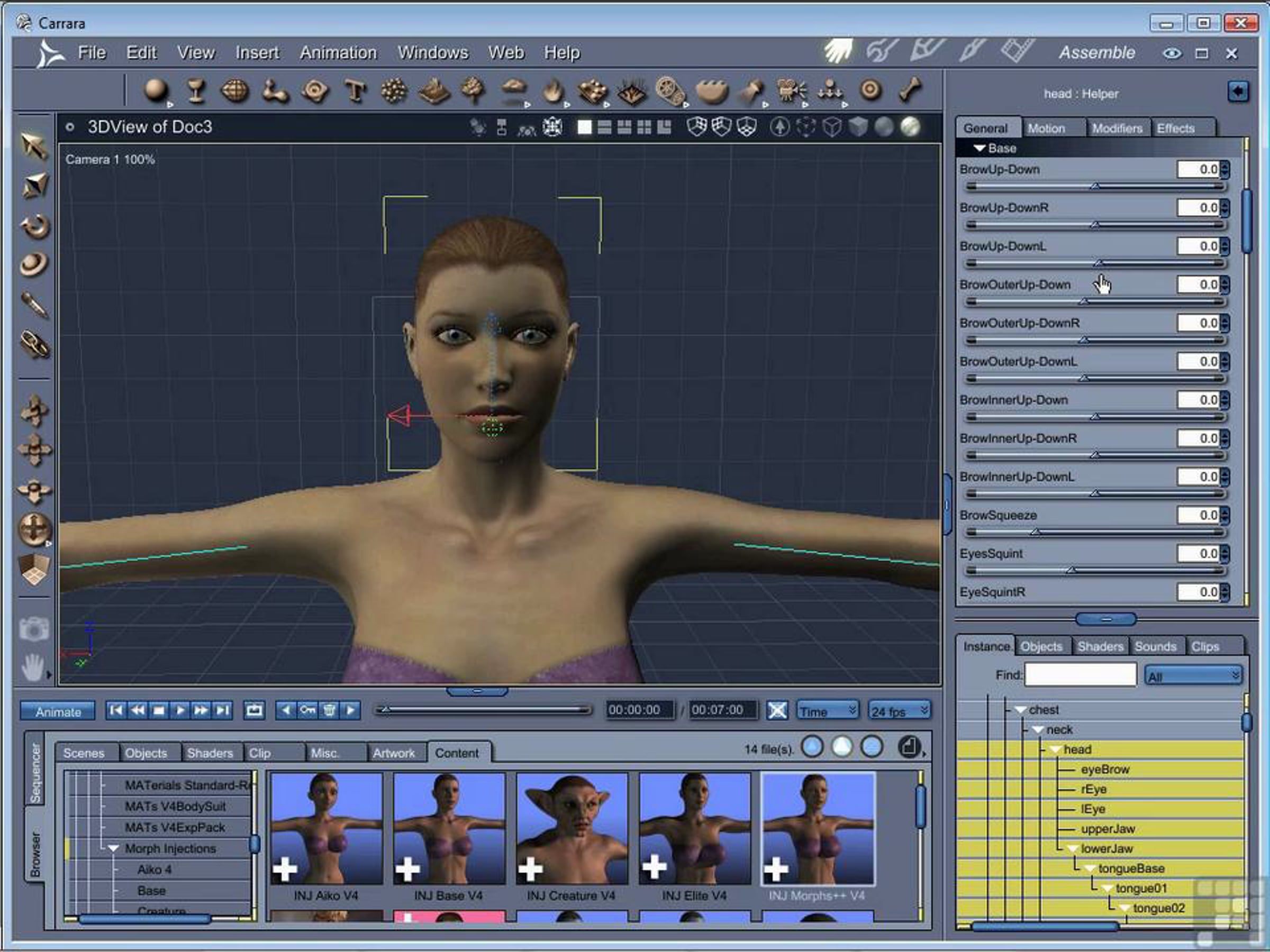This screenshot has width=1270, height=952.
Task: Open the All filter dropdown
Action: (x=1193, y=676)
